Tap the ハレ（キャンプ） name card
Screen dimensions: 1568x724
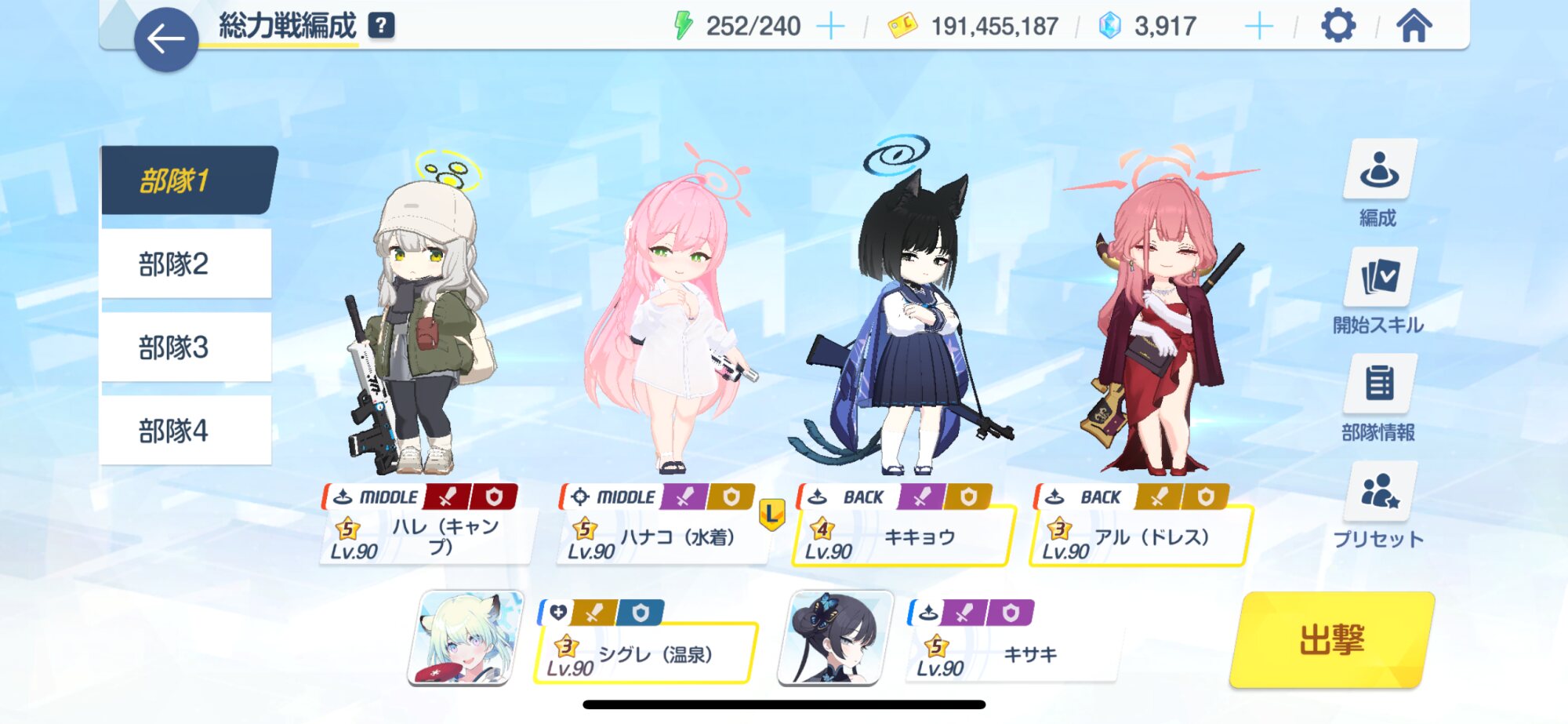[428, 537]
